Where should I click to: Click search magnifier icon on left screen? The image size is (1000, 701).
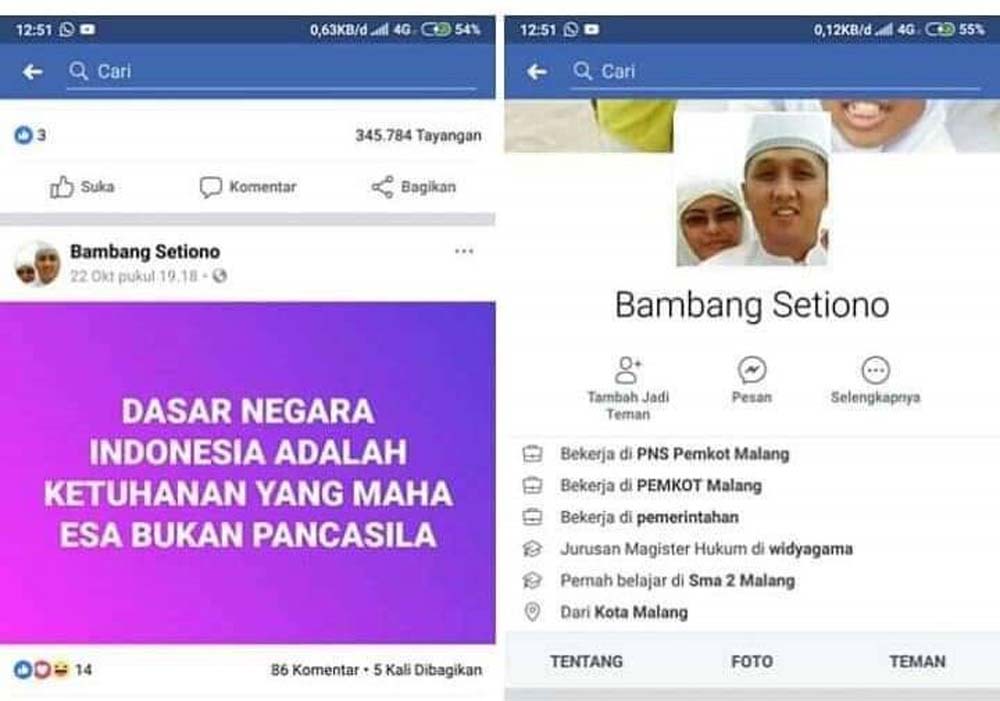[x=78, y=71]
